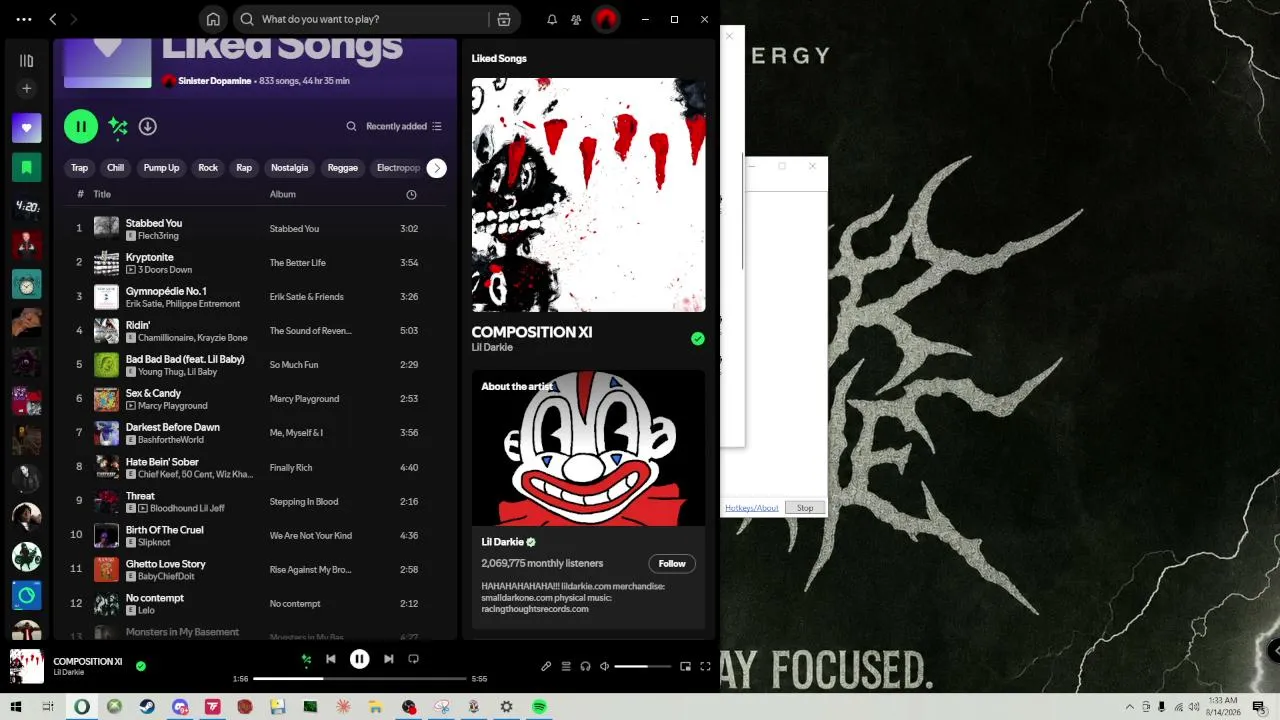Open the 'Lil Darkie' artist name in the About card
Screen dimensions: 1280x720
503,542
